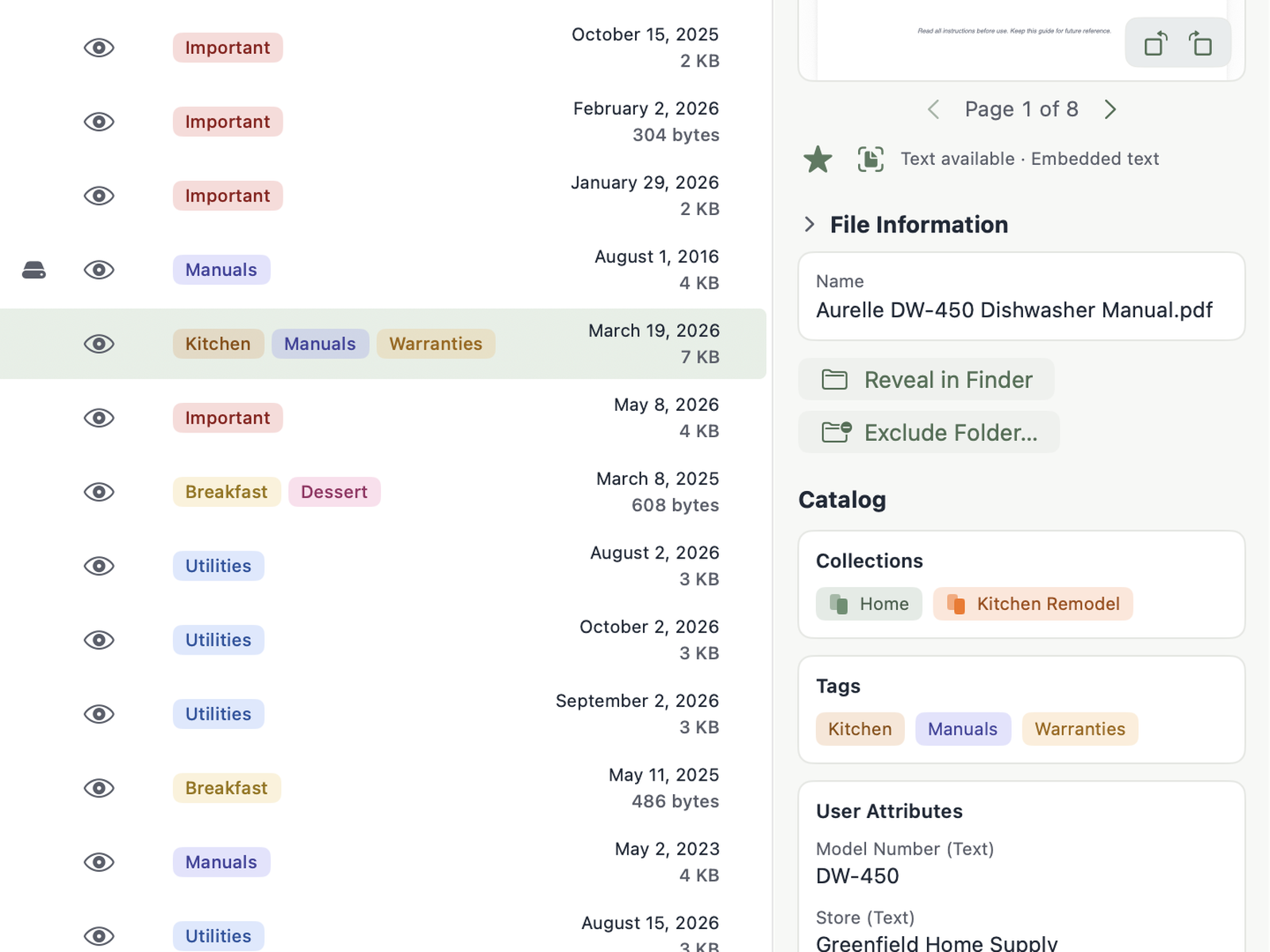Click the Dessert tag in the file list

pos(334,492)
